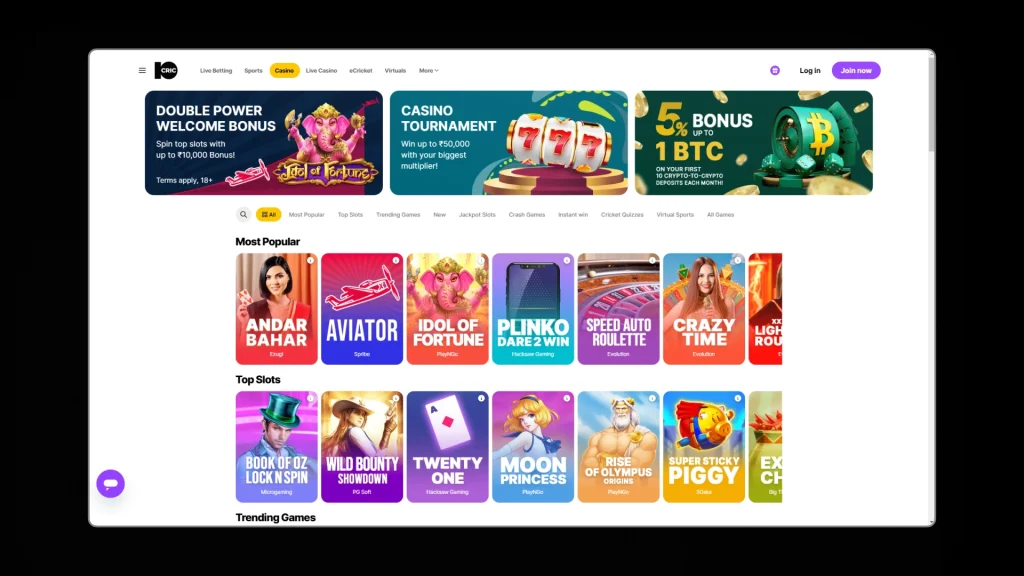Switch to Live Casino tab
The height and width of the screenshot is (576, 1024).
(321, 71)
